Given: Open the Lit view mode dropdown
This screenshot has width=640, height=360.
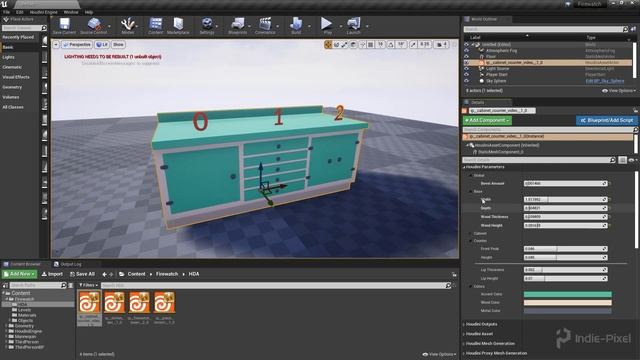Looking at the screenshot, I should [102, 44].
